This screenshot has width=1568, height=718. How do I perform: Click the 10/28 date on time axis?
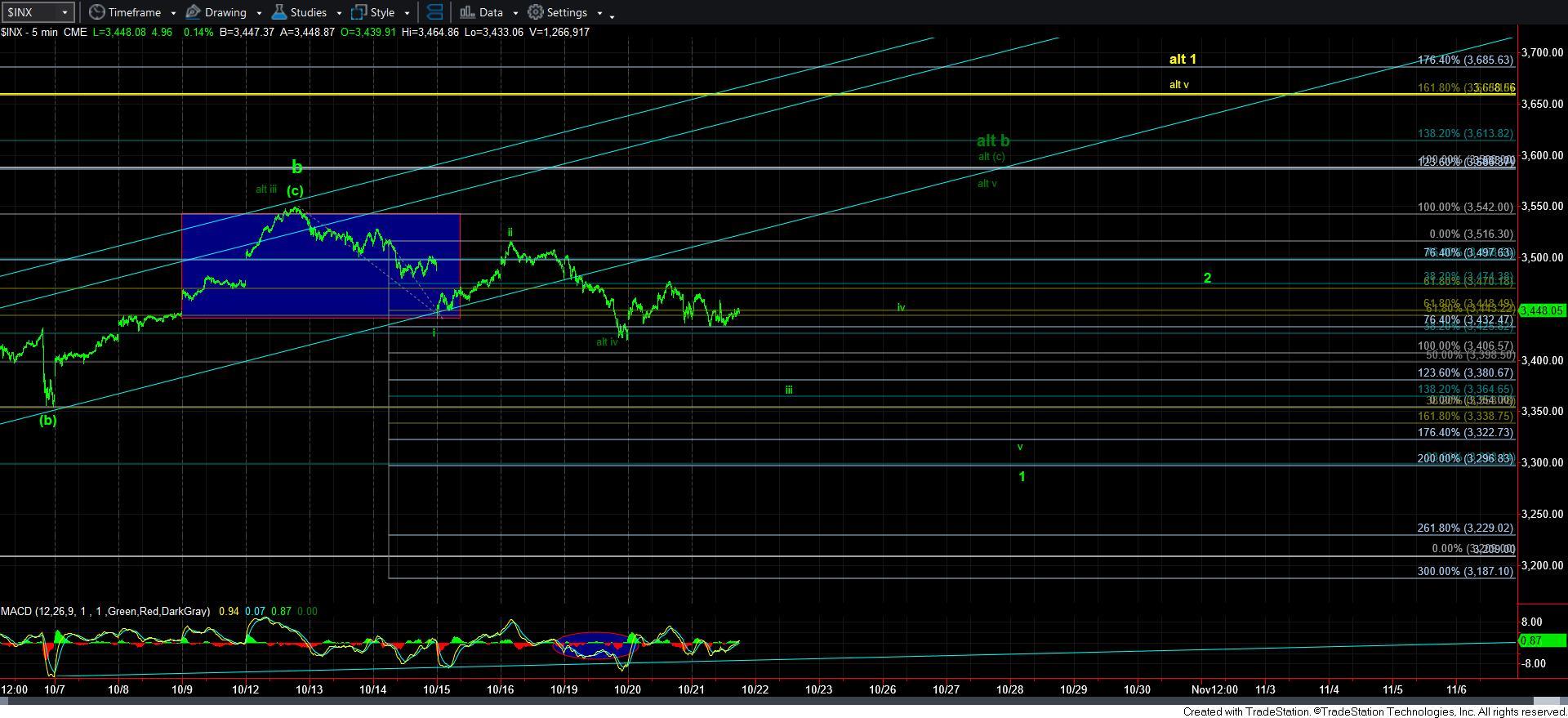[1010, 689]
